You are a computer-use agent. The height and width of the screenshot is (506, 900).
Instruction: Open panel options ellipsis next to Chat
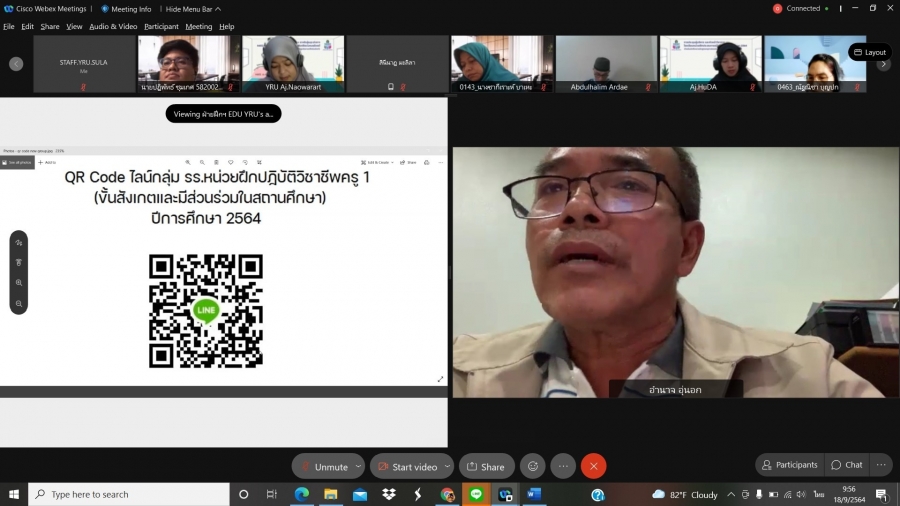click(x=880, y=465)
